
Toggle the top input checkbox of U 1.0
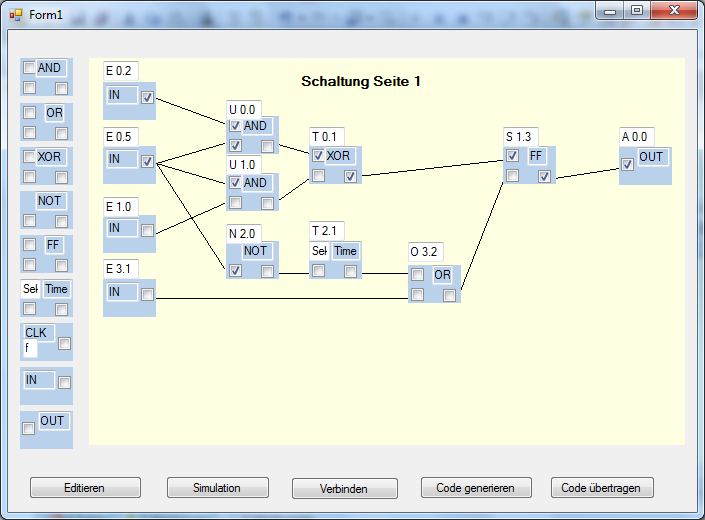(x=235, y=182)
